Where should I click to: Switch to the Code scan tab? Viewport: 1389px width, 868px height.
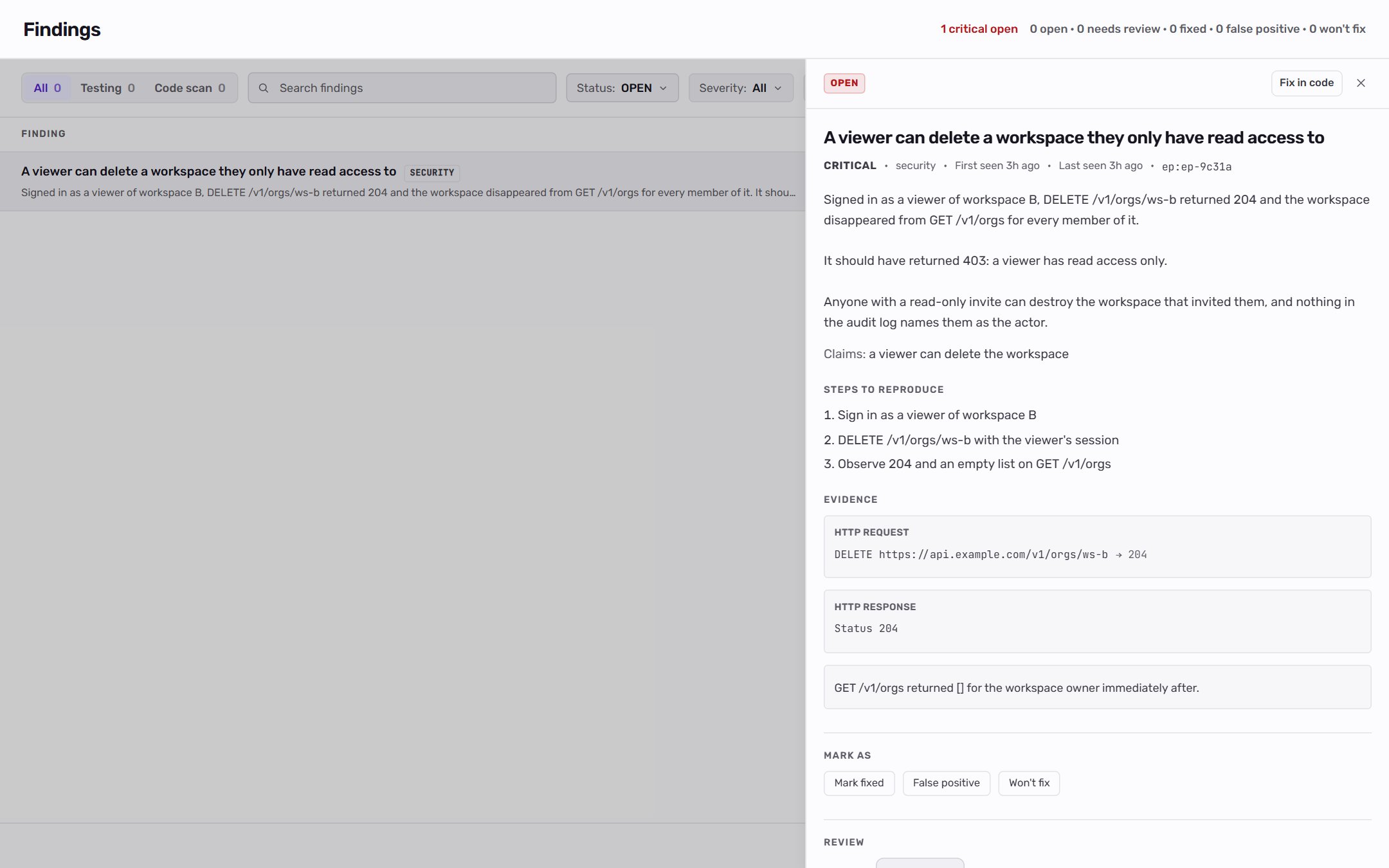click(x=190, y=88)
